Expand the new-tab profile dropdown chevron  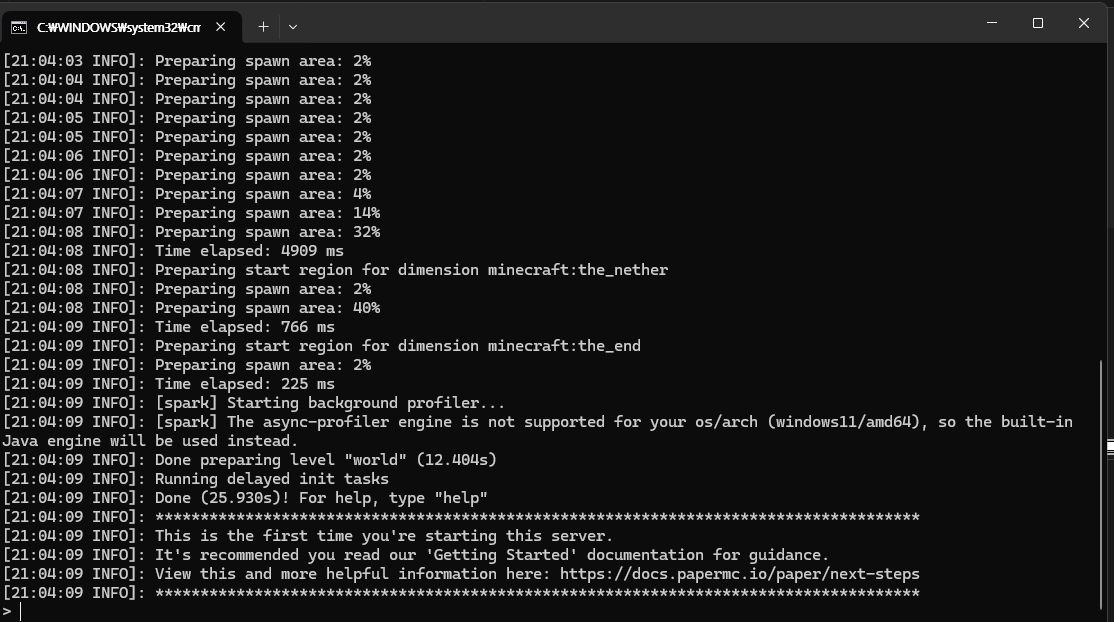pyautogui.click(x=293, y=27)
